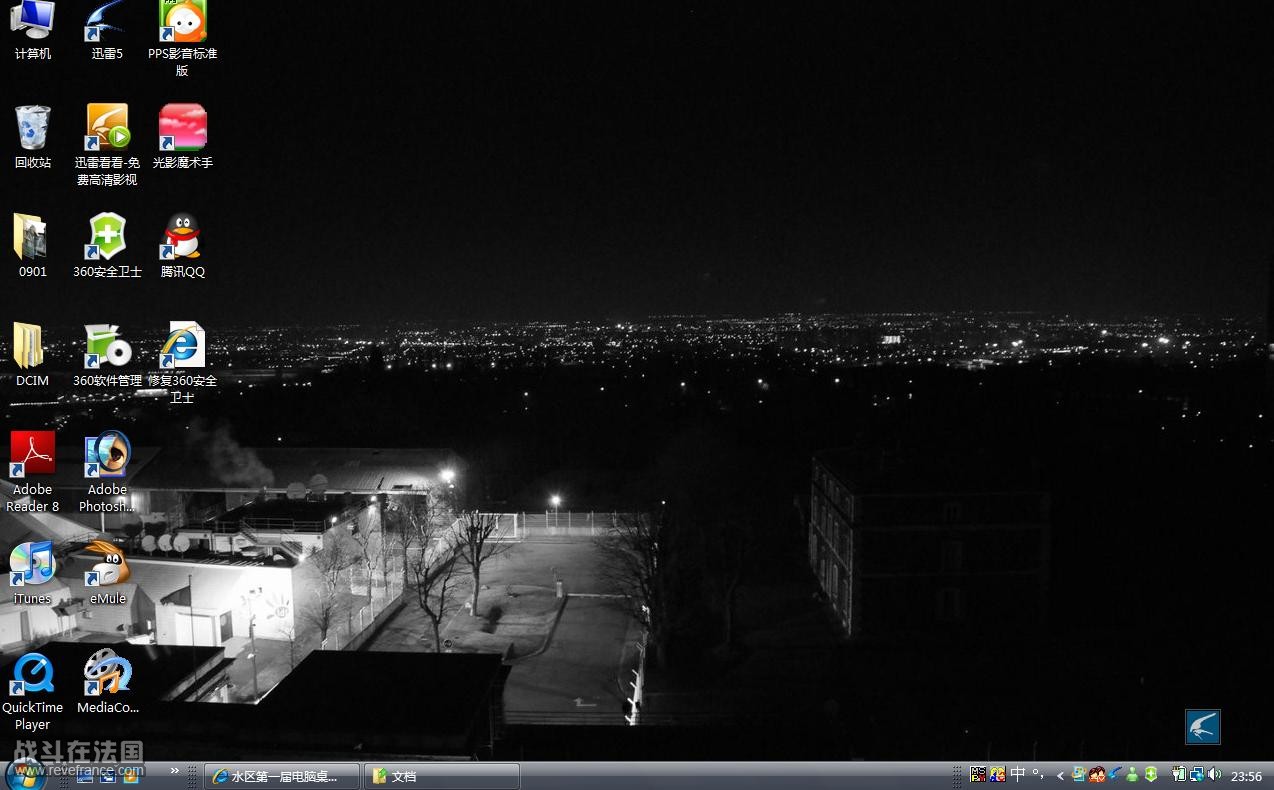Open the 计算机 (Computer) desktop icon

coord(32,30)
